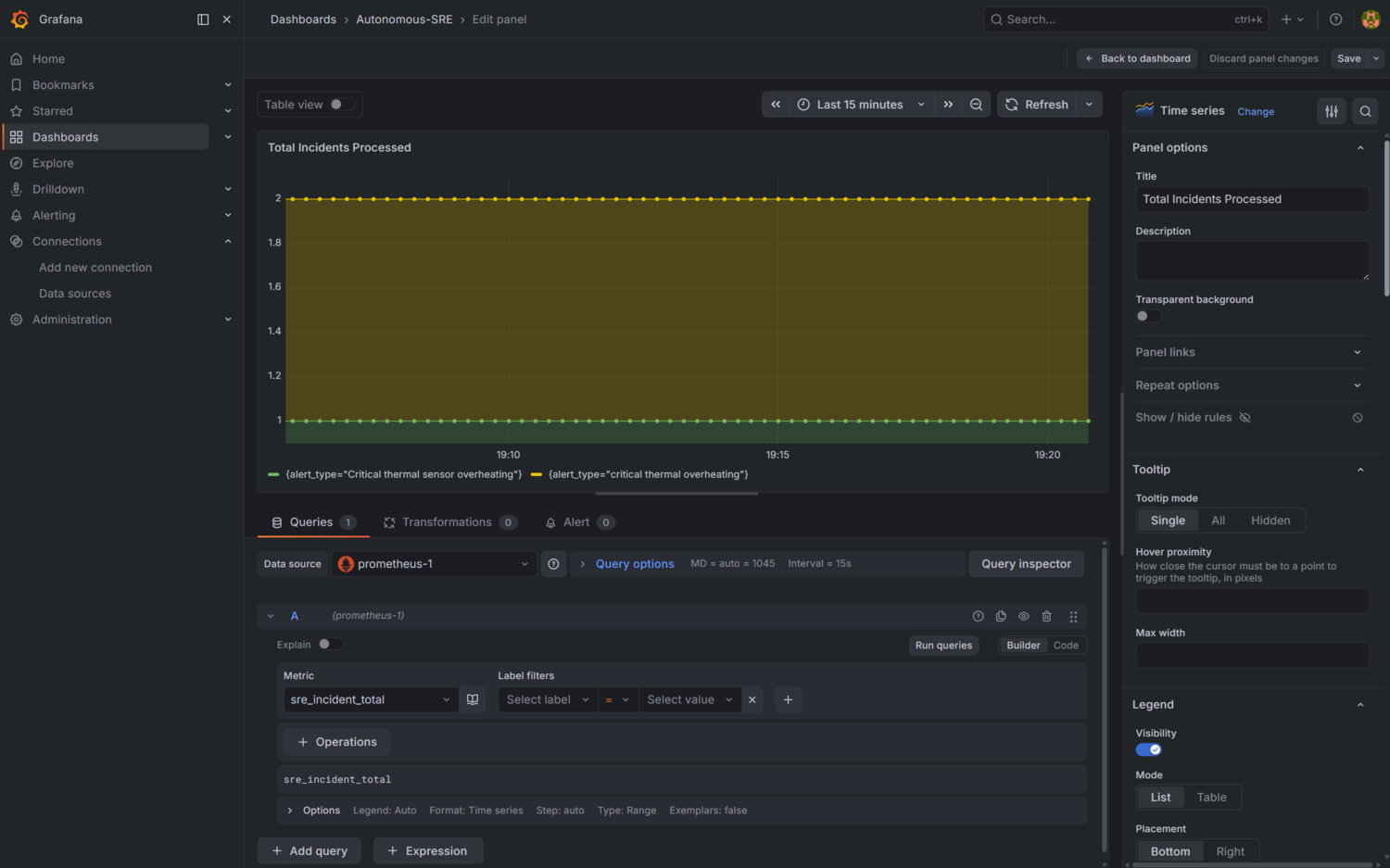Open the help question mark icon in header

(1335, 19)
